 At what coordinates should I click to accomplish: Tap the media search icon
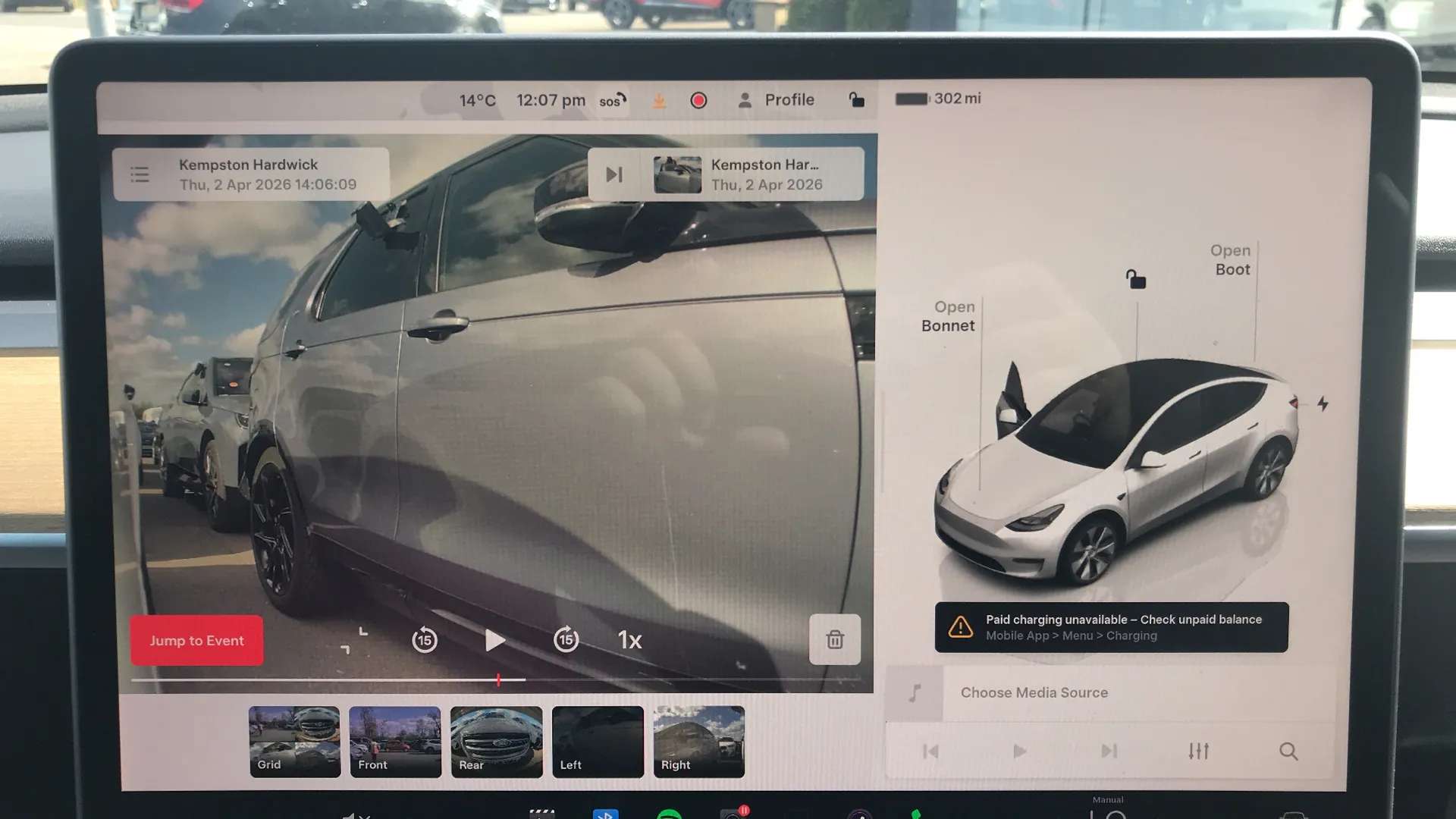(1288, 751)
